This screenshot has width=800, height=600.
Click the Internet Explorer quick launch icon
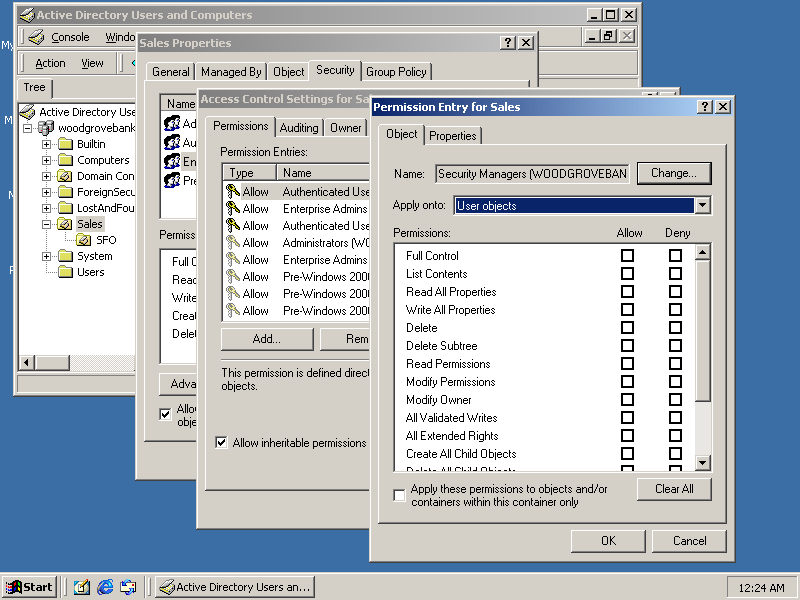click(x=105, y=587)
